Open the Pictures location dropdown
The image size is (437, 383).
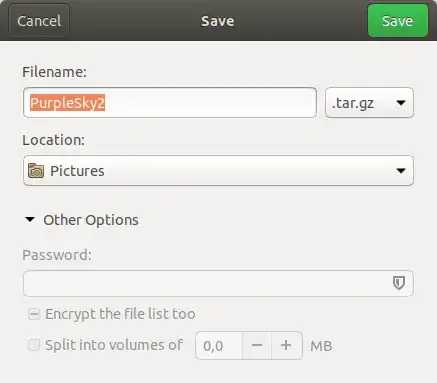[x=218, y=170]
